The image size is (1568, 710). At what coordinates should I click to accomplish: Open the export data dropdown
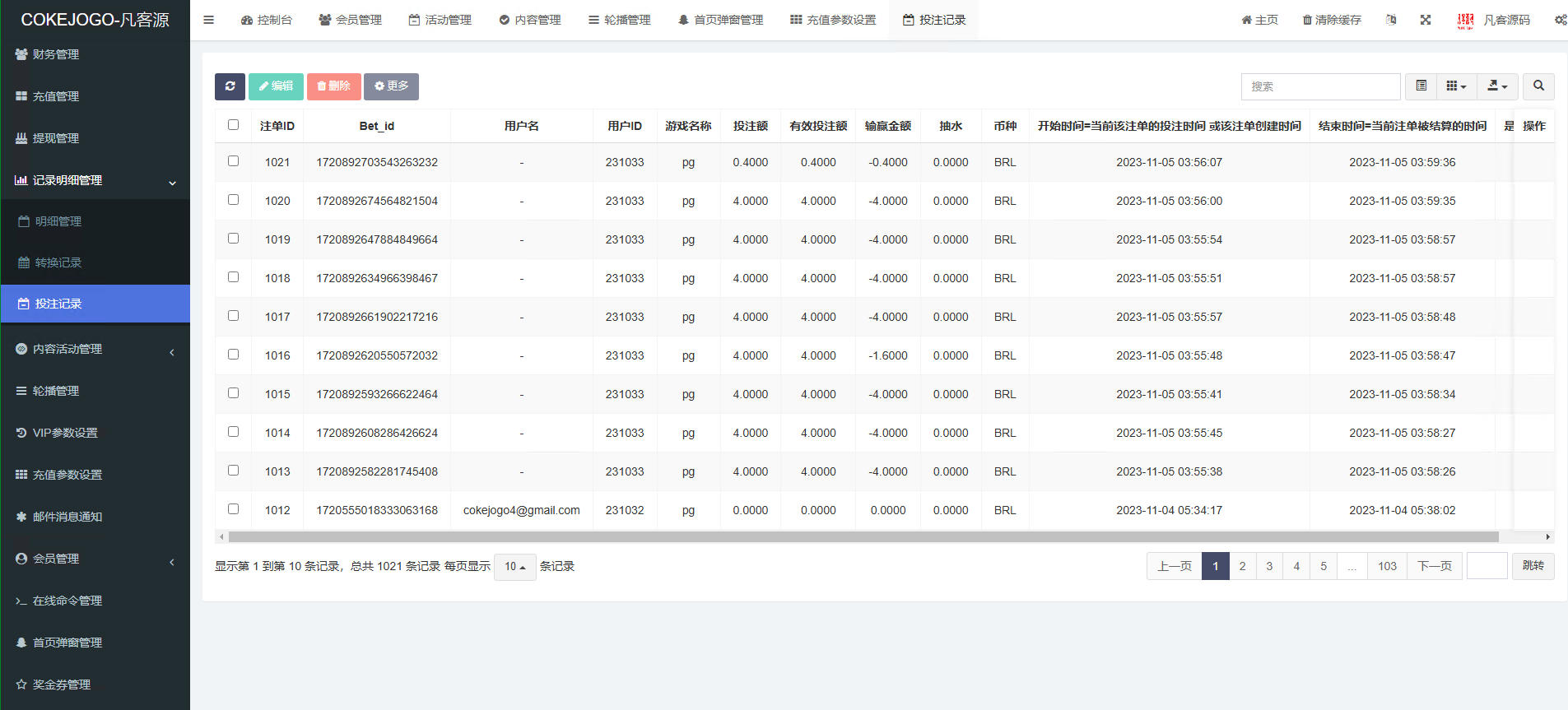point(1497,86)
